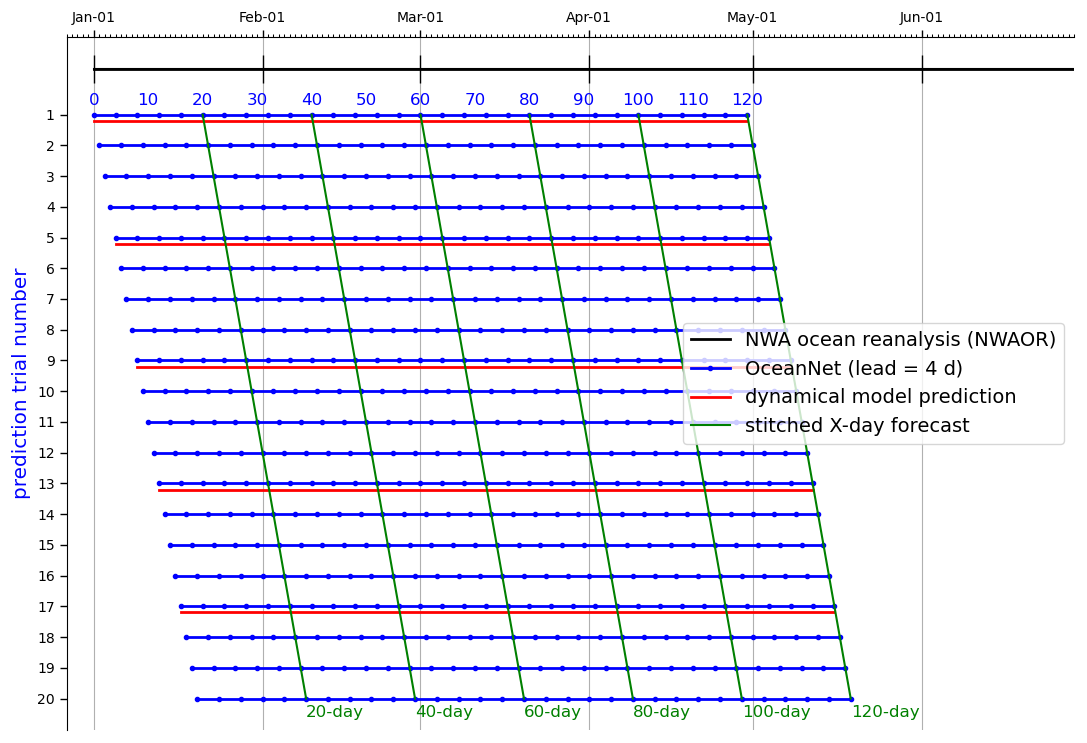Click blue day number 0 on axis
The image size is (1087, 743).
[x=94, y=100]
